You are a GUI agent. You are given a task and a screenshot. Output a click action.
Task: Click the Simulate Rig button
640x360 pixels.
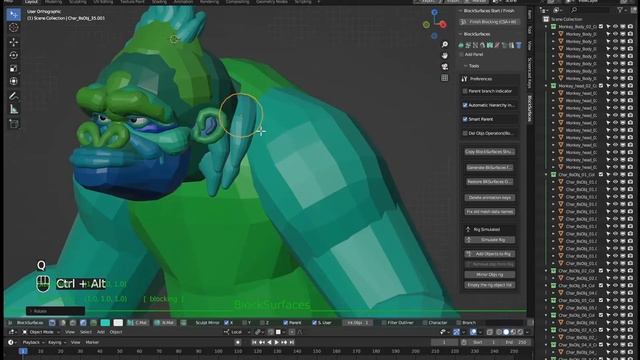click(490, 240)
